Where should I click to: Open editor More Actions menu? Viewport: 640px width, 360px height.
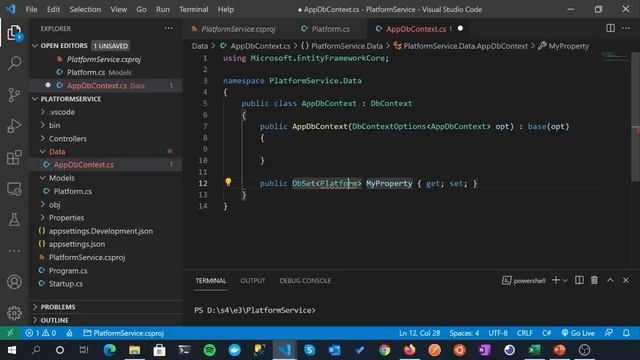[x=626, y=28]
